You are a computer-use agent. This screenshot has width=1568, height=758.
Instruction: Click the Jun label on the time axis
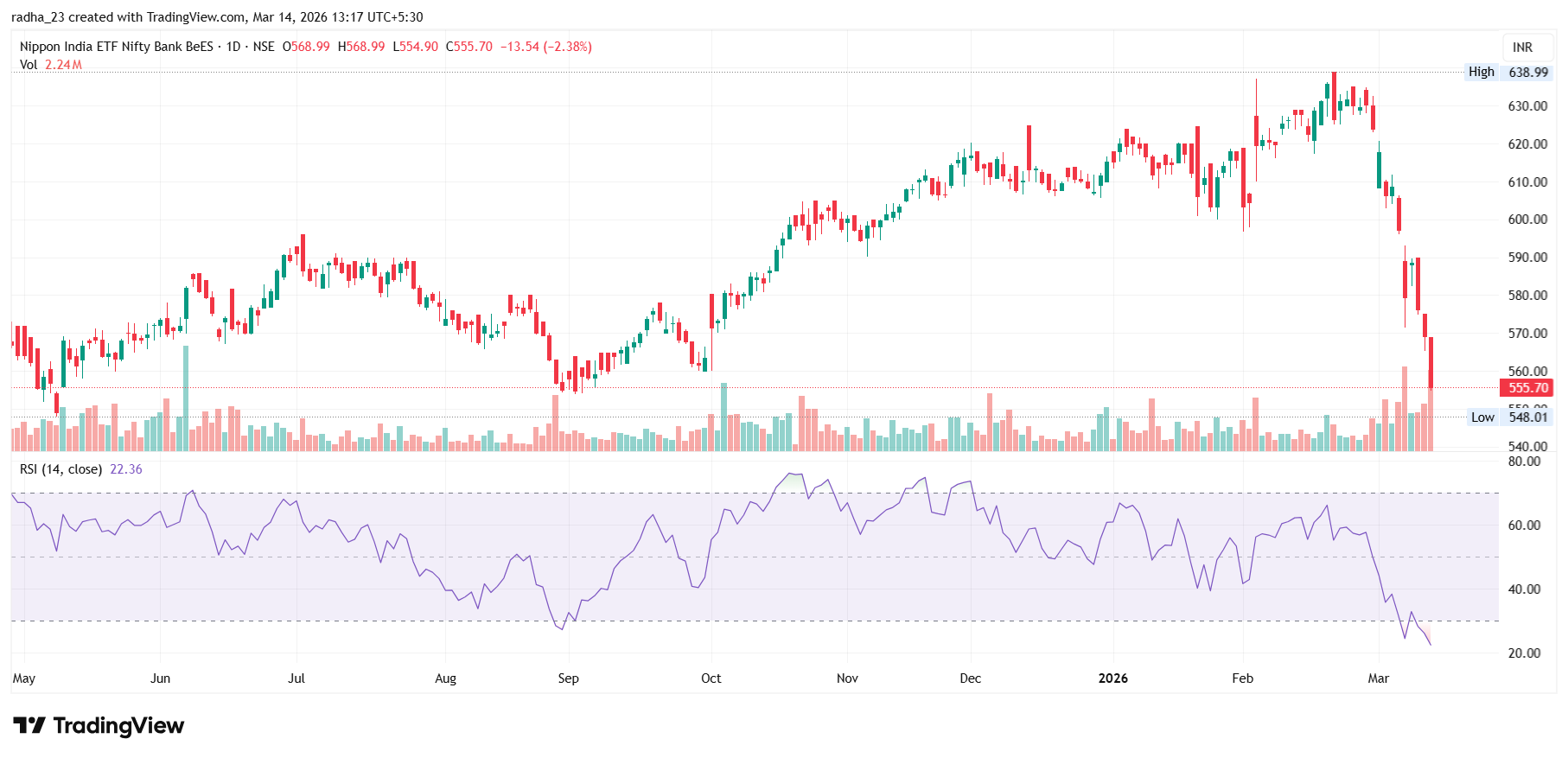(x=160, y=678)
